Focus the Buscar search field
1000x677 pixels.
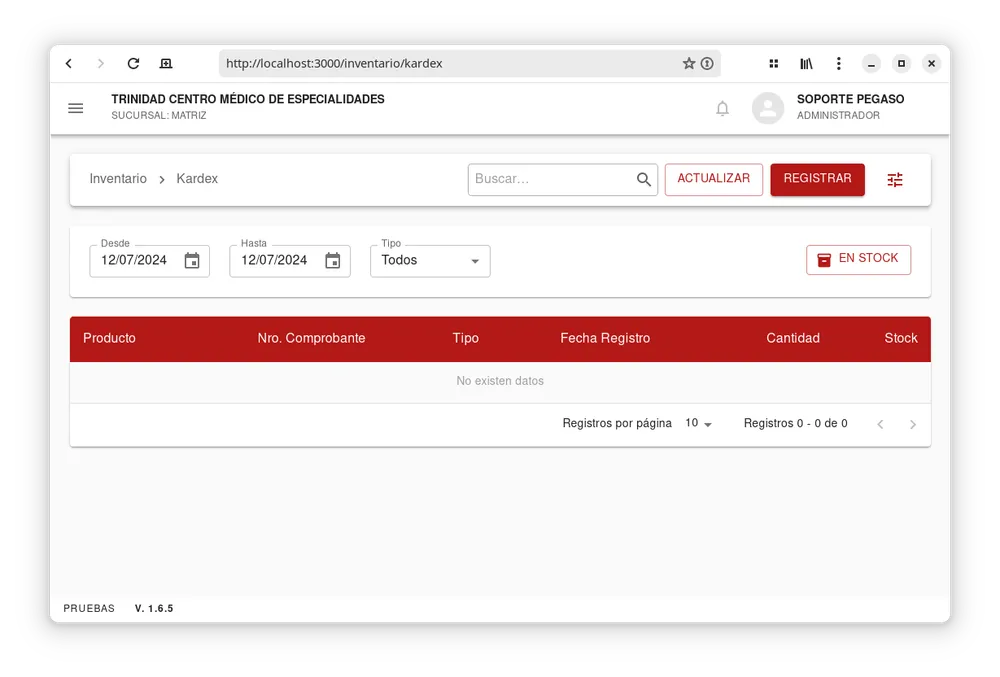coord(562,179)
